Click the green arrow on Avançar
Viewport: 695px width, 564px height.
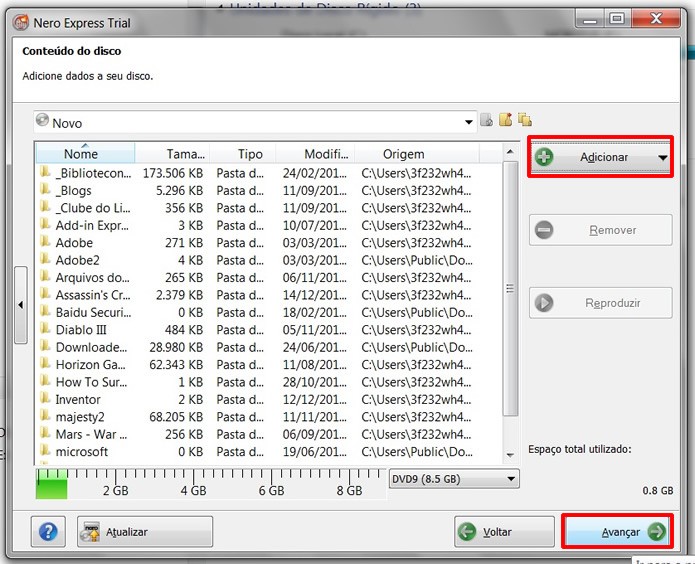click(x=657, y=531)
